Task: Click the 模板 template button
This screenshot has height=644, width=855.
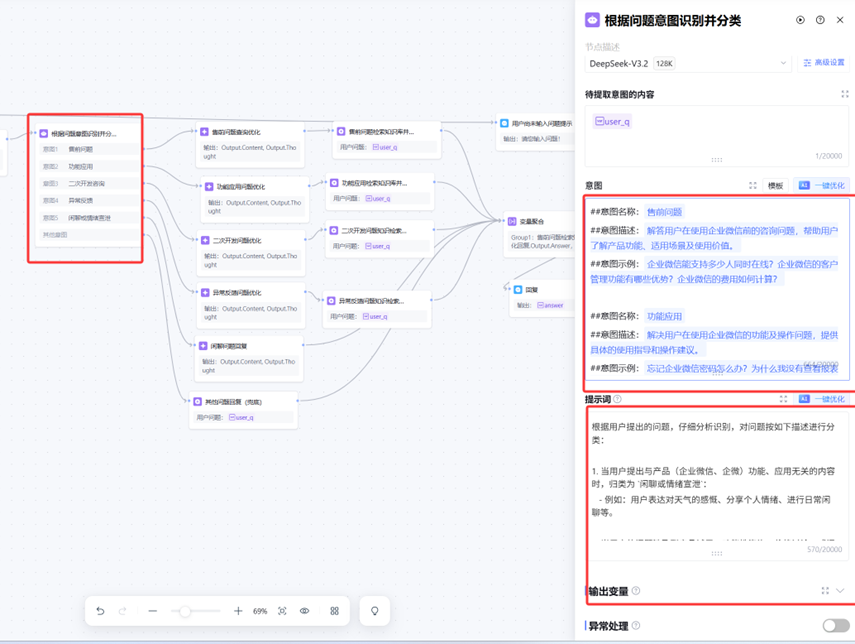Action: [775, 186]
